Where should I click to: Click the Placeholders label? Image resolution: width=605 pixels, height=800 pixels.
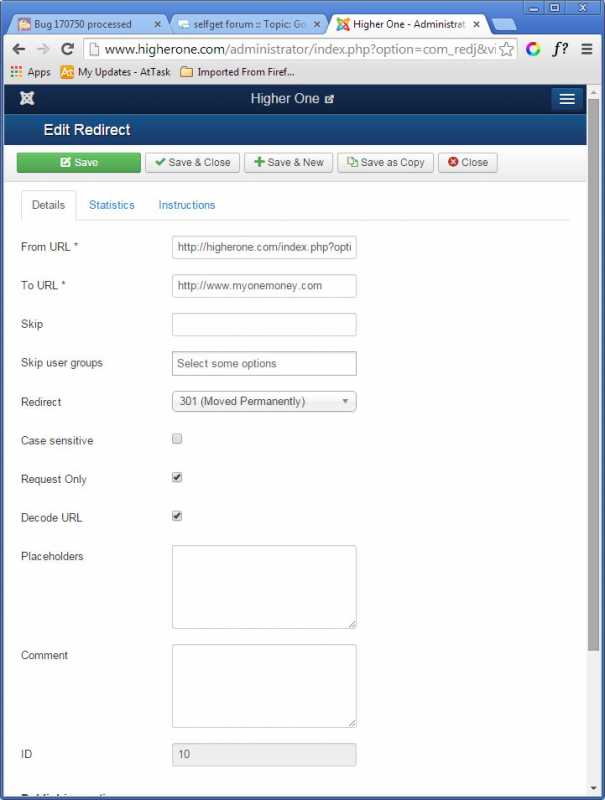52,556
